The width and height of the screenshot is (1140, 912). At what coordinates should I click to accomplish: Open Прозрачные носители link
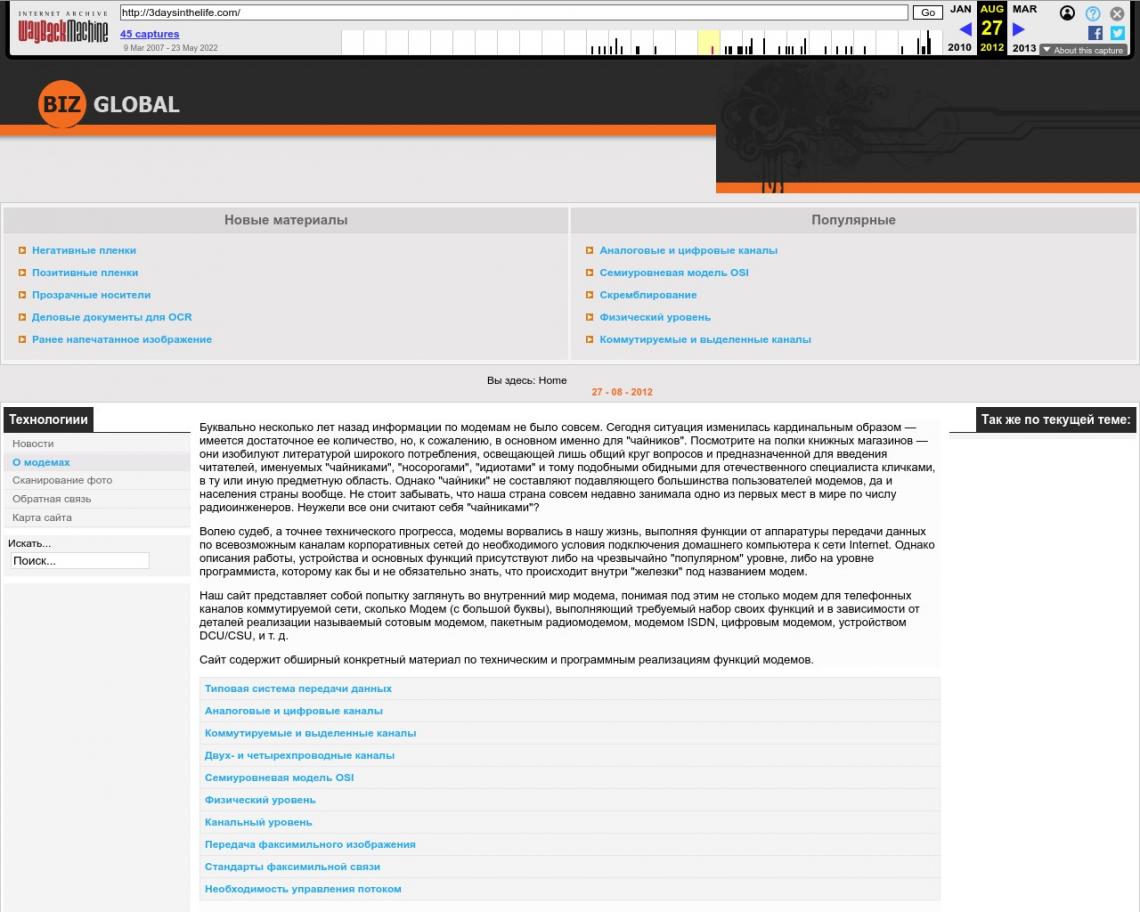(x=91, y=295)
